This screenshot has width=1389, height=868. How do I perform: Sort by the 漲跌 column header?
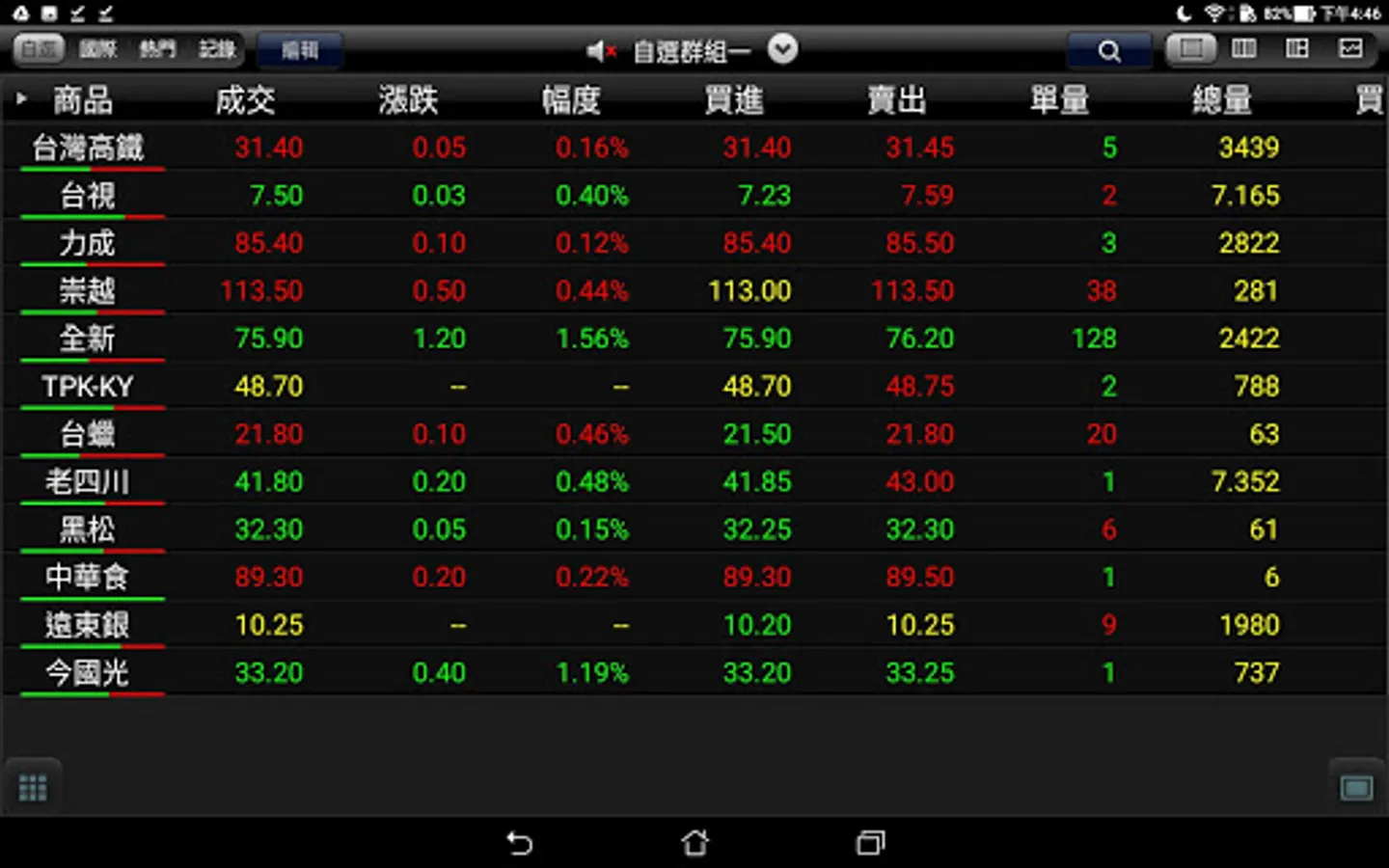[408, 99]
